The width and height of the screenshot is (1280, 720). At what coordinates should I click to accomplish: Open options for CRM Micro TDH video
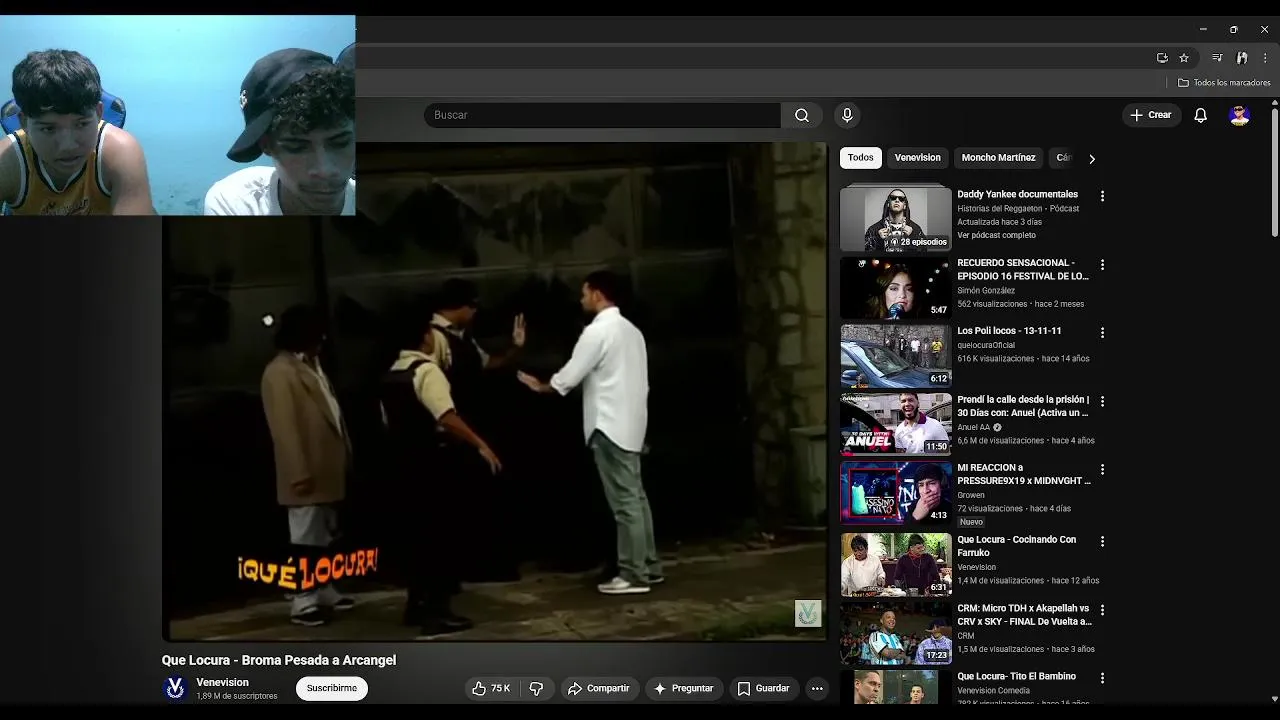coord(1102,609)
